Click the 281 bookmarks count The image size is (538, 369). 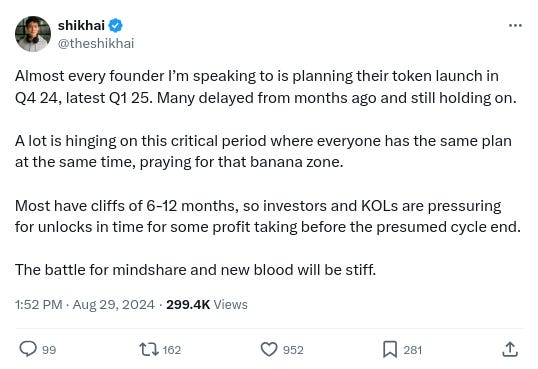[x=412, y=350]
